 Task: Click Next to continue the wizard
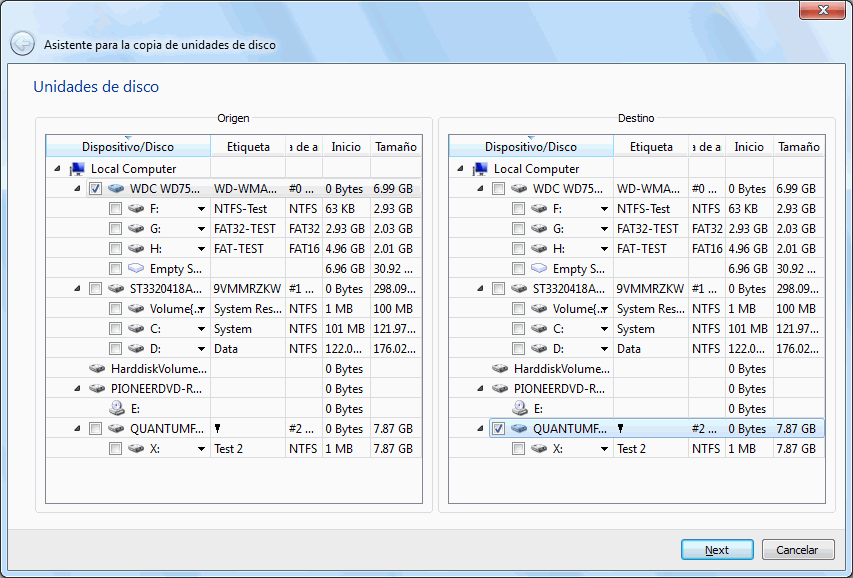717,550
